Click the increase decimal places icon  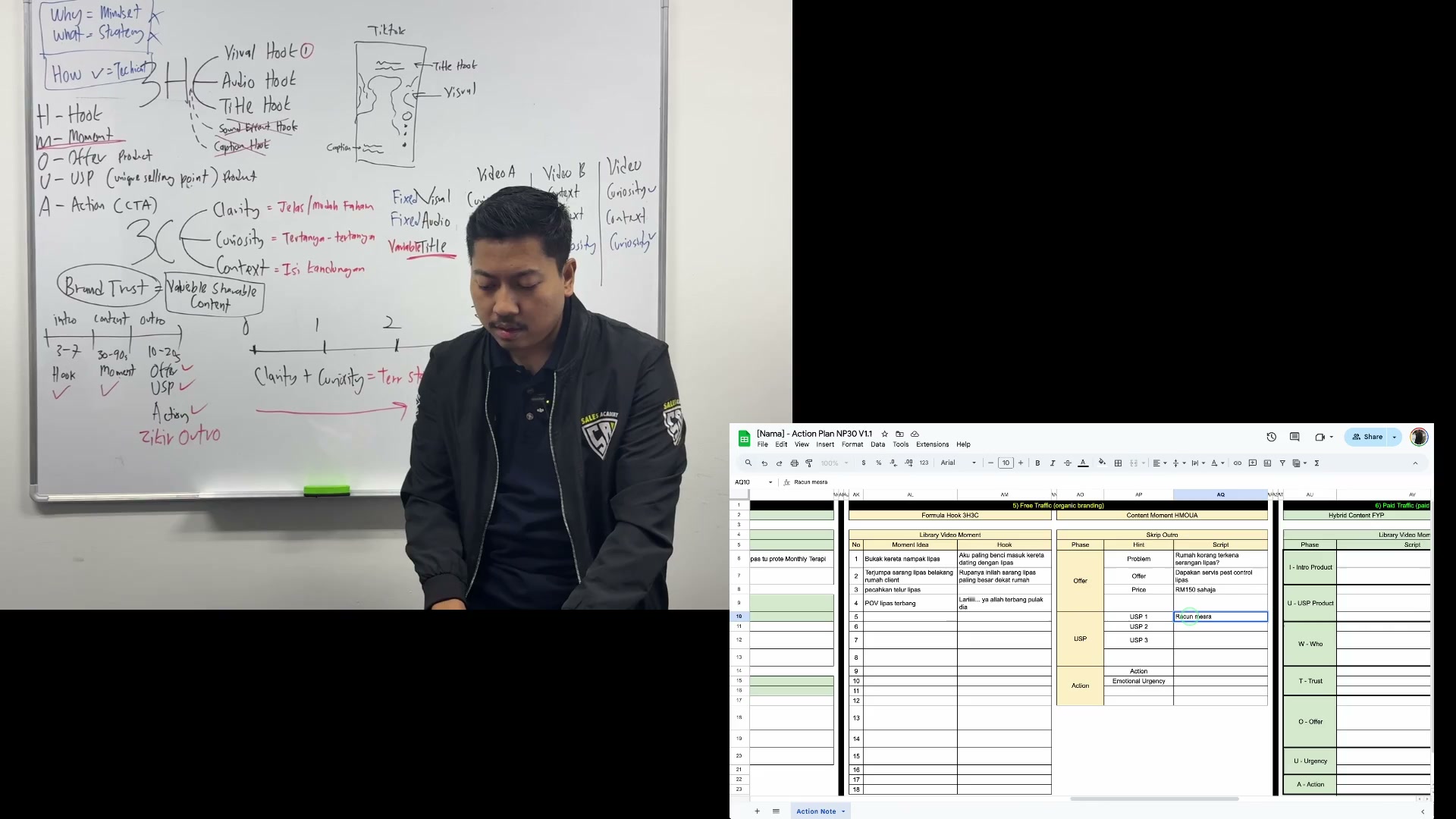908,463
